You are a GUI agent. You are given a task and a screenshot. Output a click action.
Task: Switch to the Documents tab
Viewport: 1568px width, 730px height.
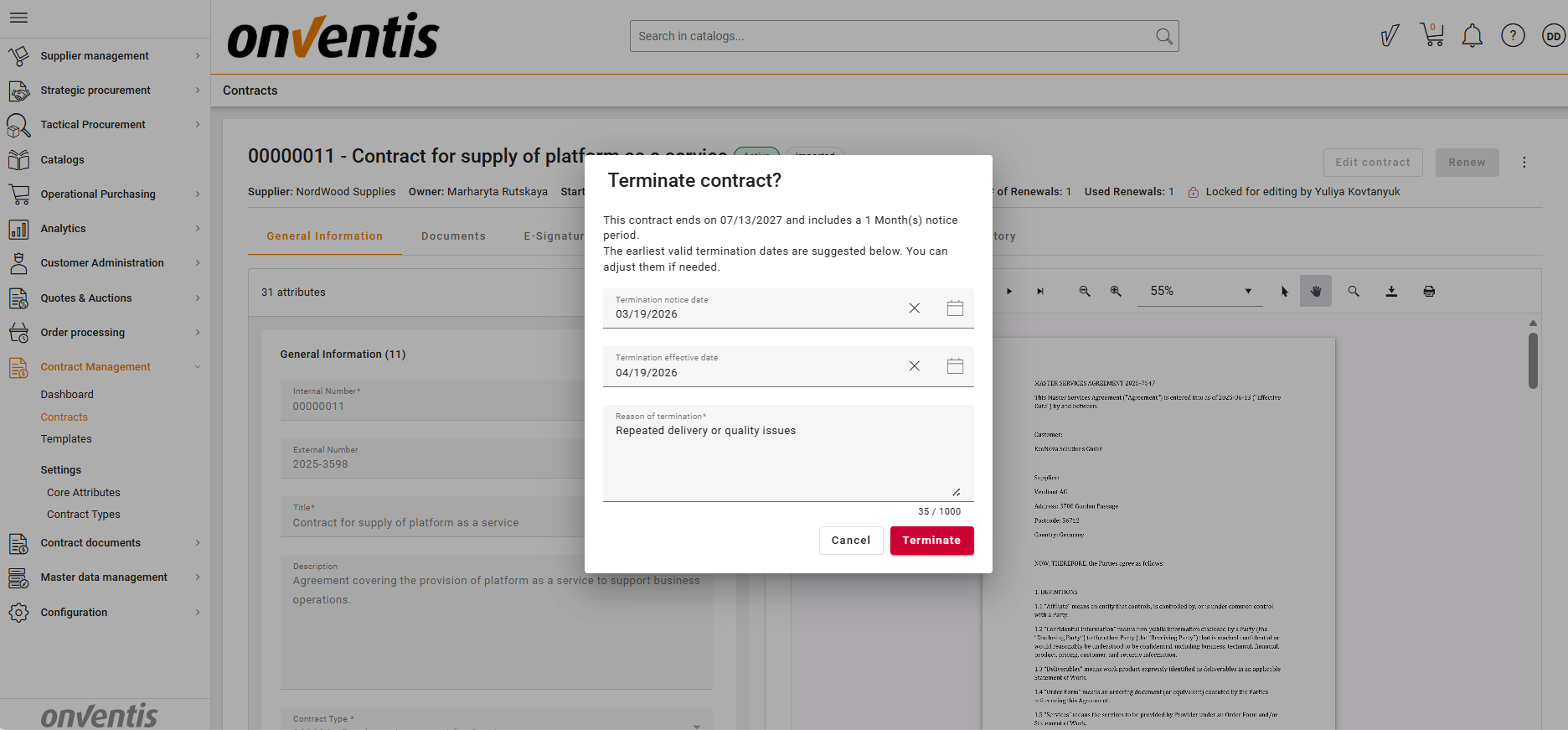[x=453, y=236]
